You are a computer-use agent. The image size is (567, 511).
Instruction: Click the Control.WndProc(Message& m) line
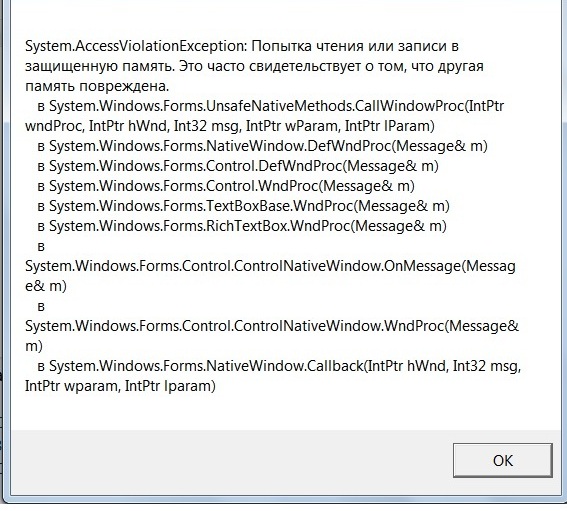pyautogui.click(x=226, y=186)
